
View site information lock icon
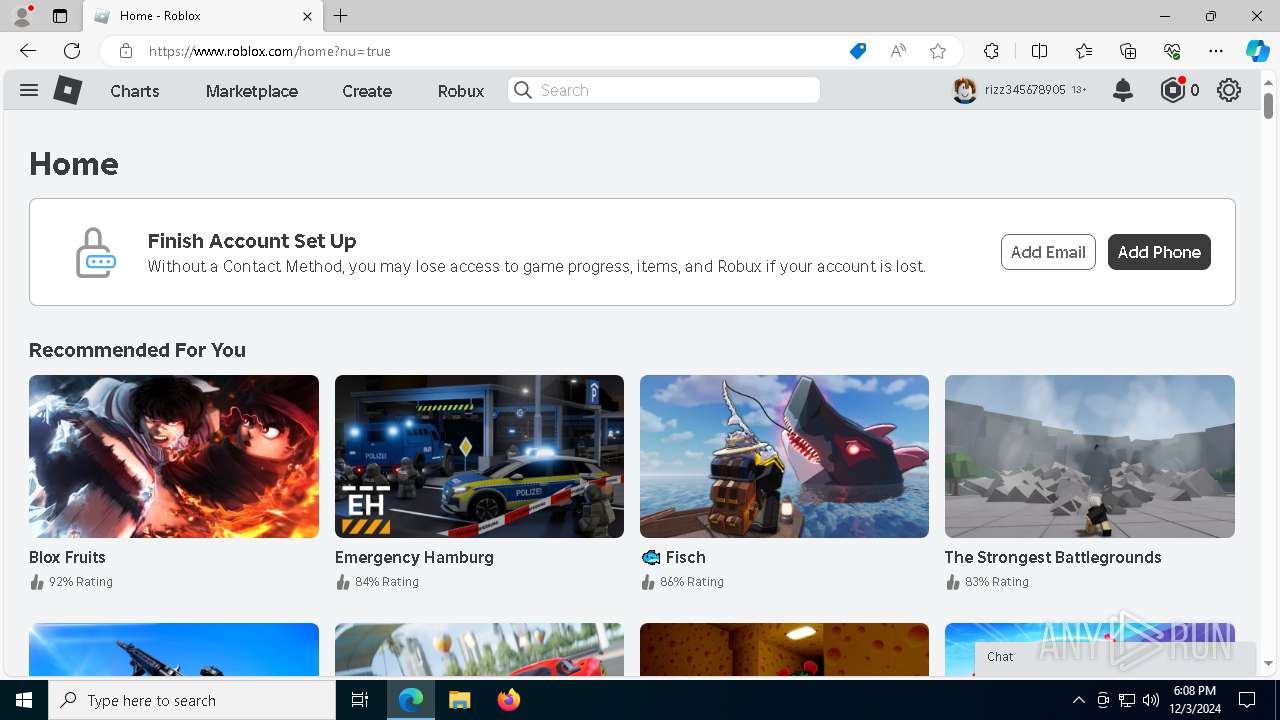click(x=126, y=51)
